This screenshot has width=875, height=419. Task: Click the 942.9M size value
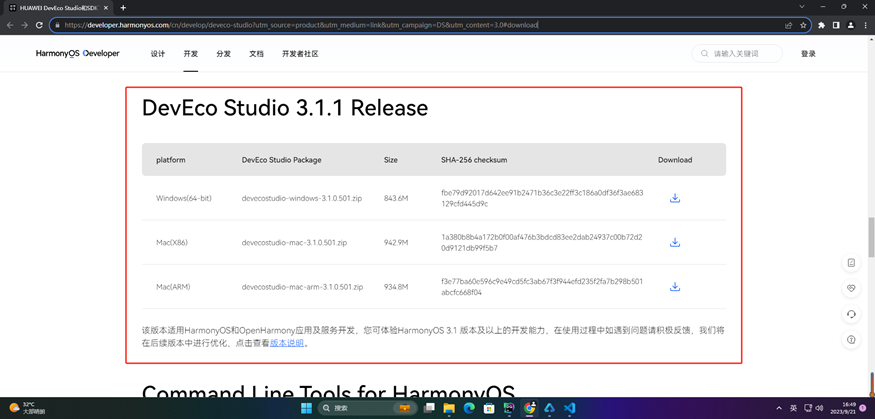[x=396, y=243]
